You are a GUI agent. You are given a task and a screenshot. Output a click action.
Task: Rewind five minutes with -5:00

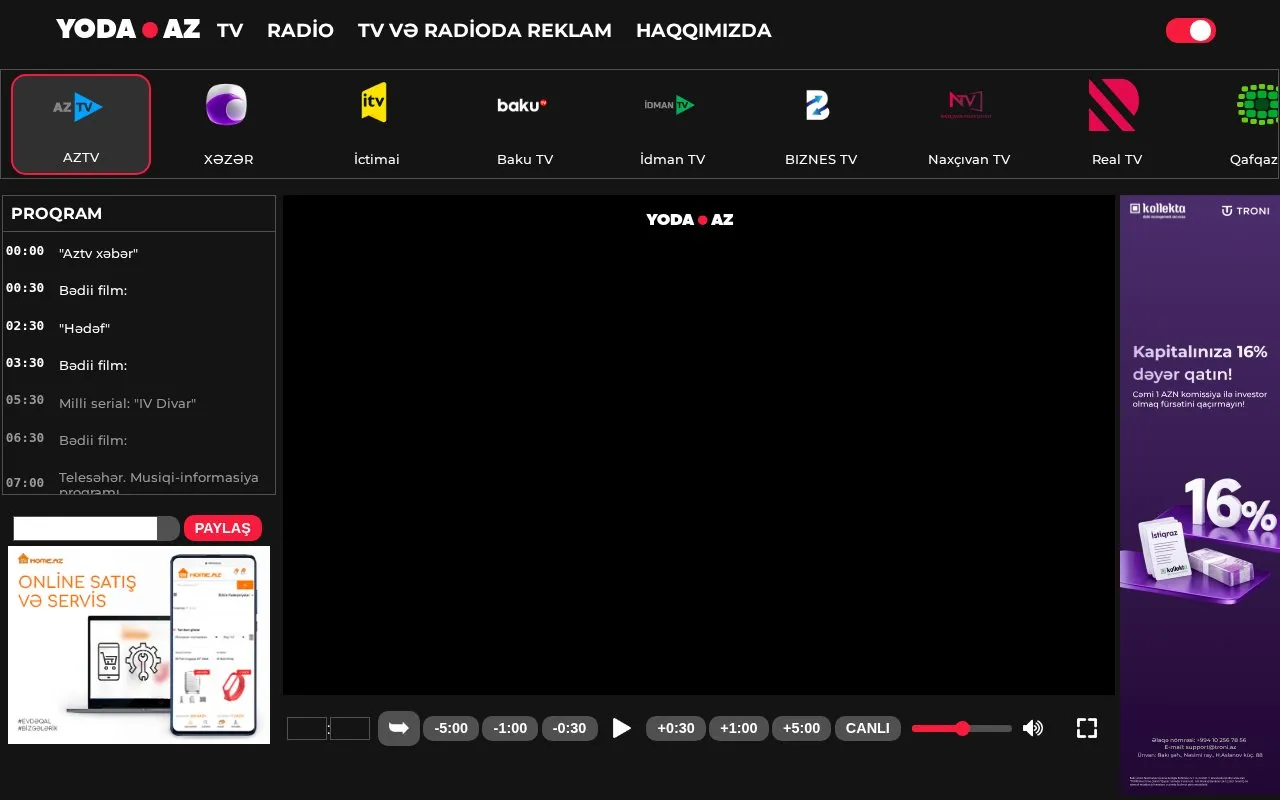point(451,728)
